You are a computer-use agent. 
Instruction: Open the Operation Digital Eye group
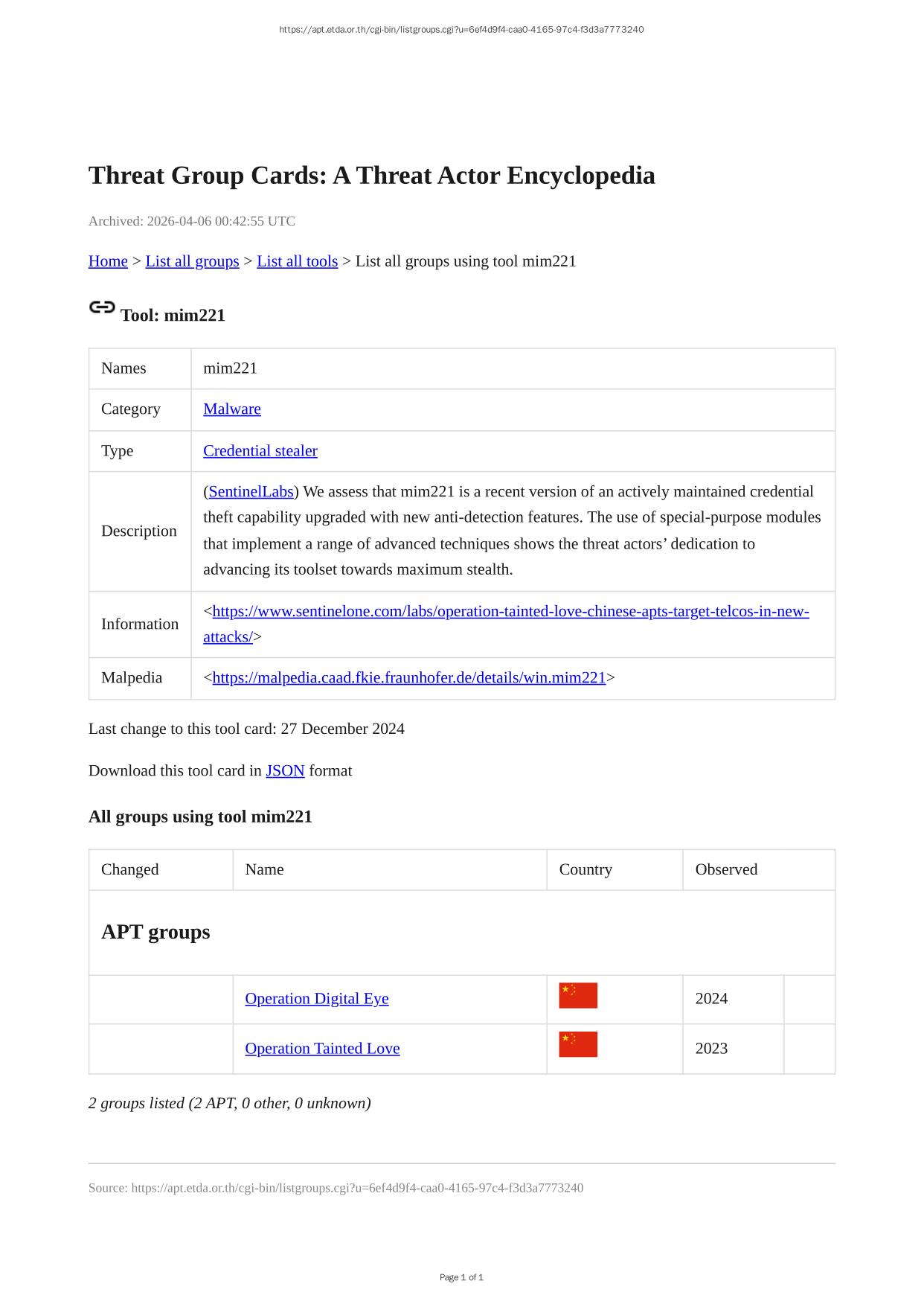coord(317,999)
